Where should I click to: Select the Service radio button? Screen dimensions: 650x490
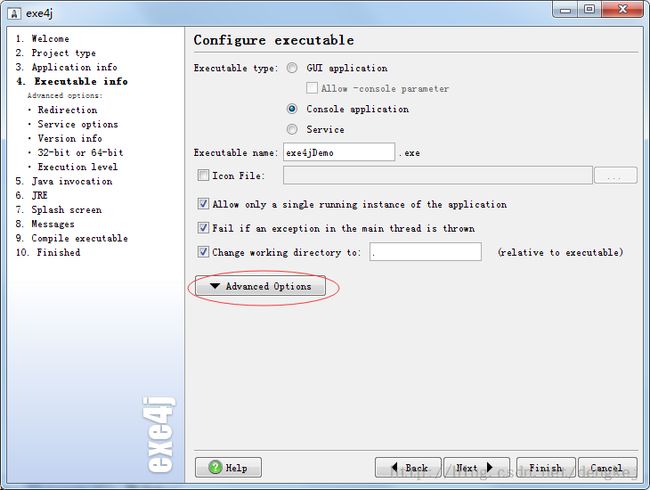click(292, 129)
